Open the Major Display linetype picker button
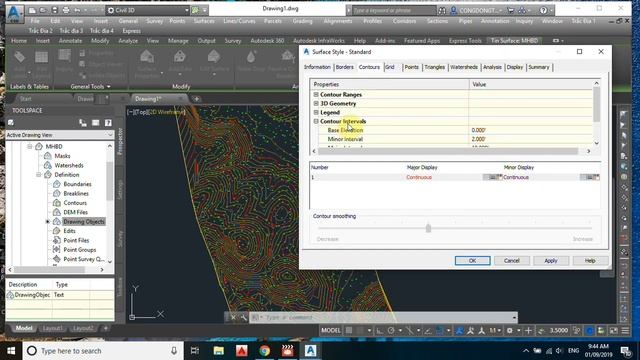Image resolution: width=640 pixels, height=360 pixels. (x=493, y=177)
